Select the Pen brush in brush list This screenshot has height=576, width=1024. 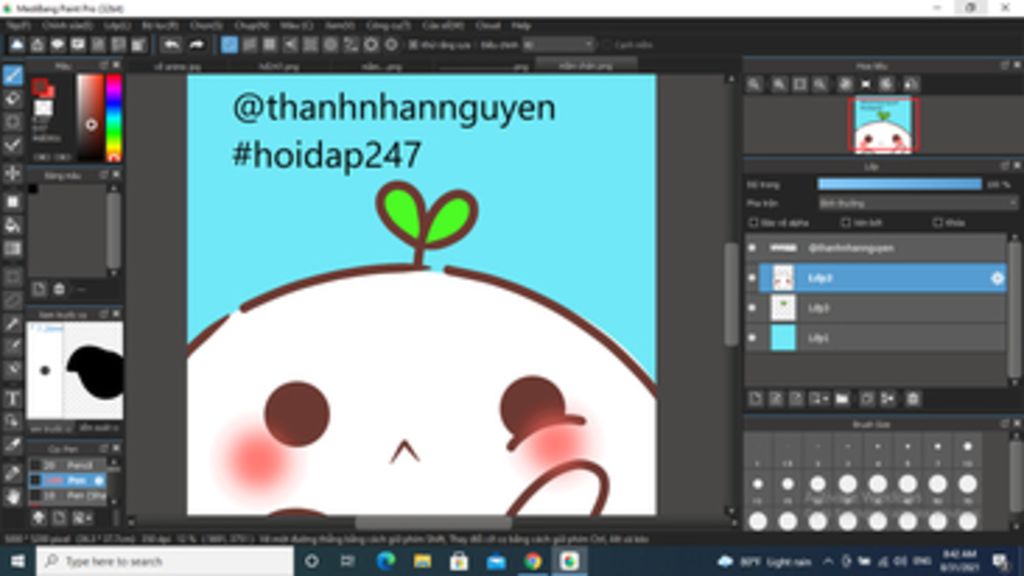pyautogui.click(x=67, y=481)
